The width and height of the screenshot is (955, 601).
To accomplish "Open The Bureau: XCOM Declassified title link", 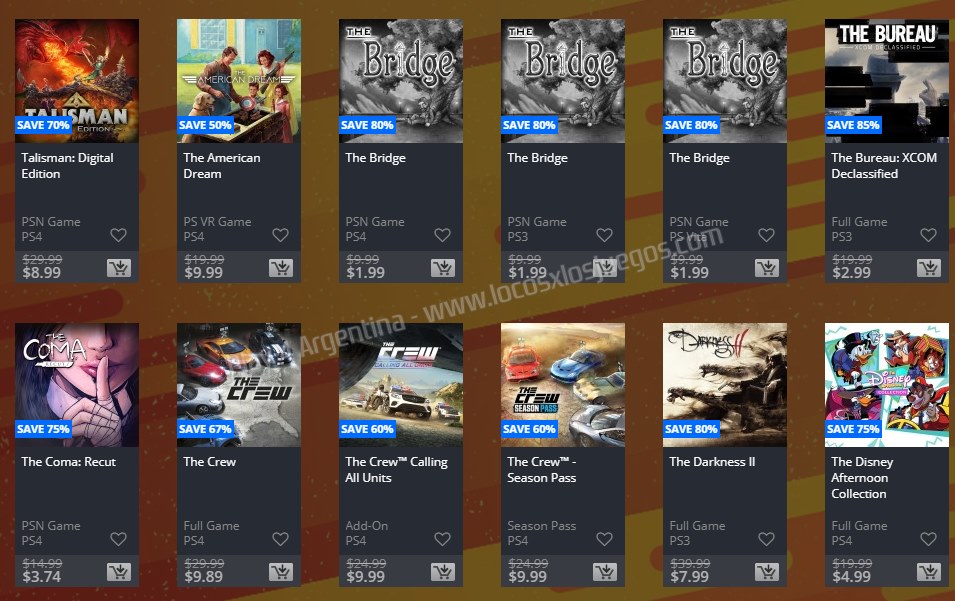I will pos(884,166).
